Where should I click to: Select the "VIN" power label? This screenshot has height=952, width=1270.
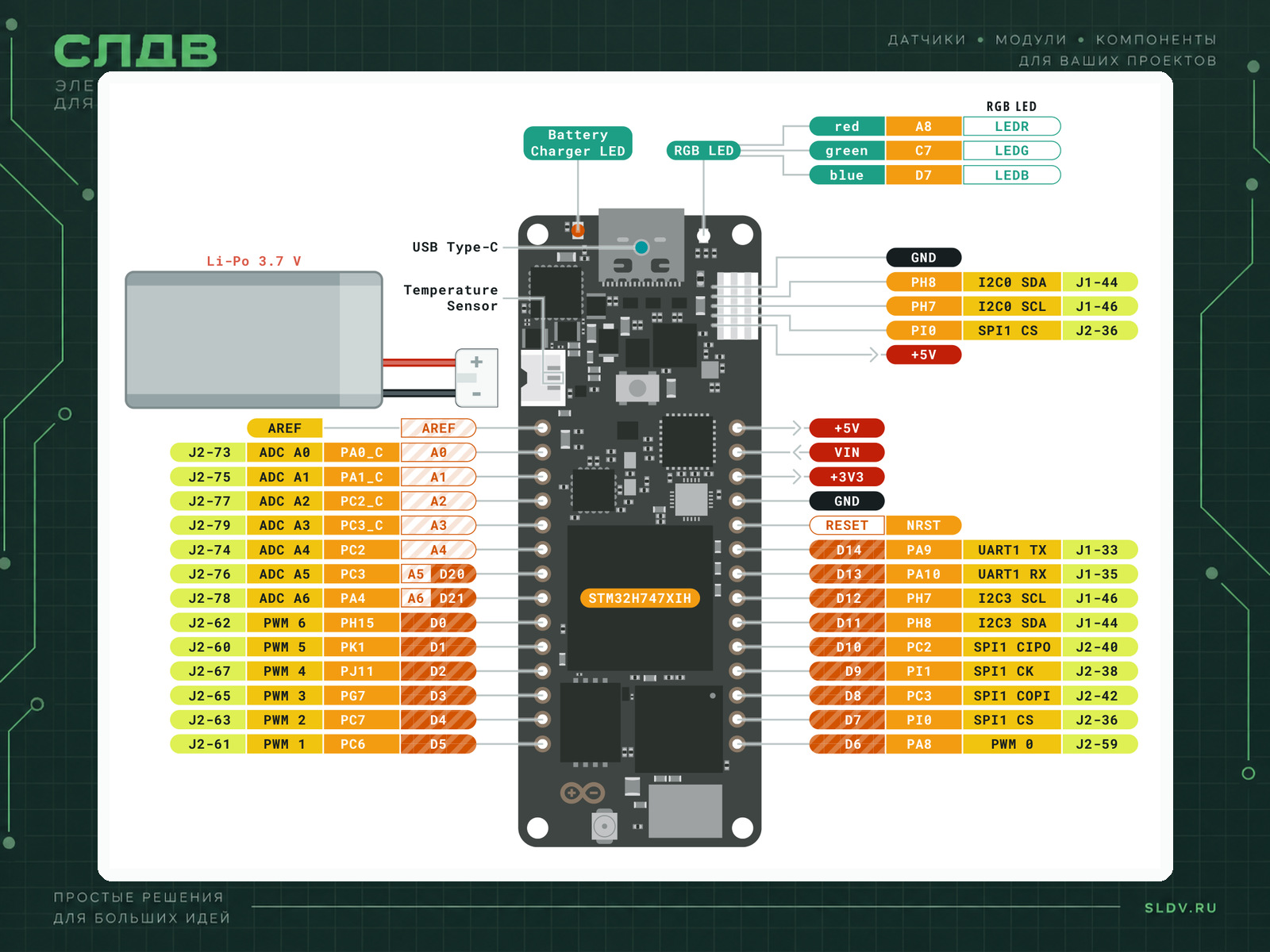[x=847, y=452]
